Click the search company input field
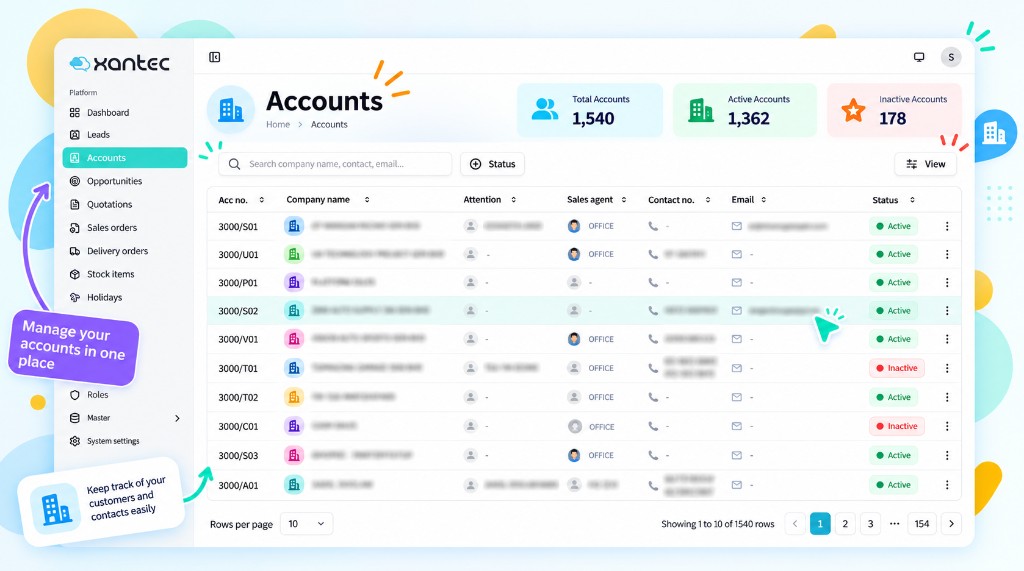 [x=335, y=164]
